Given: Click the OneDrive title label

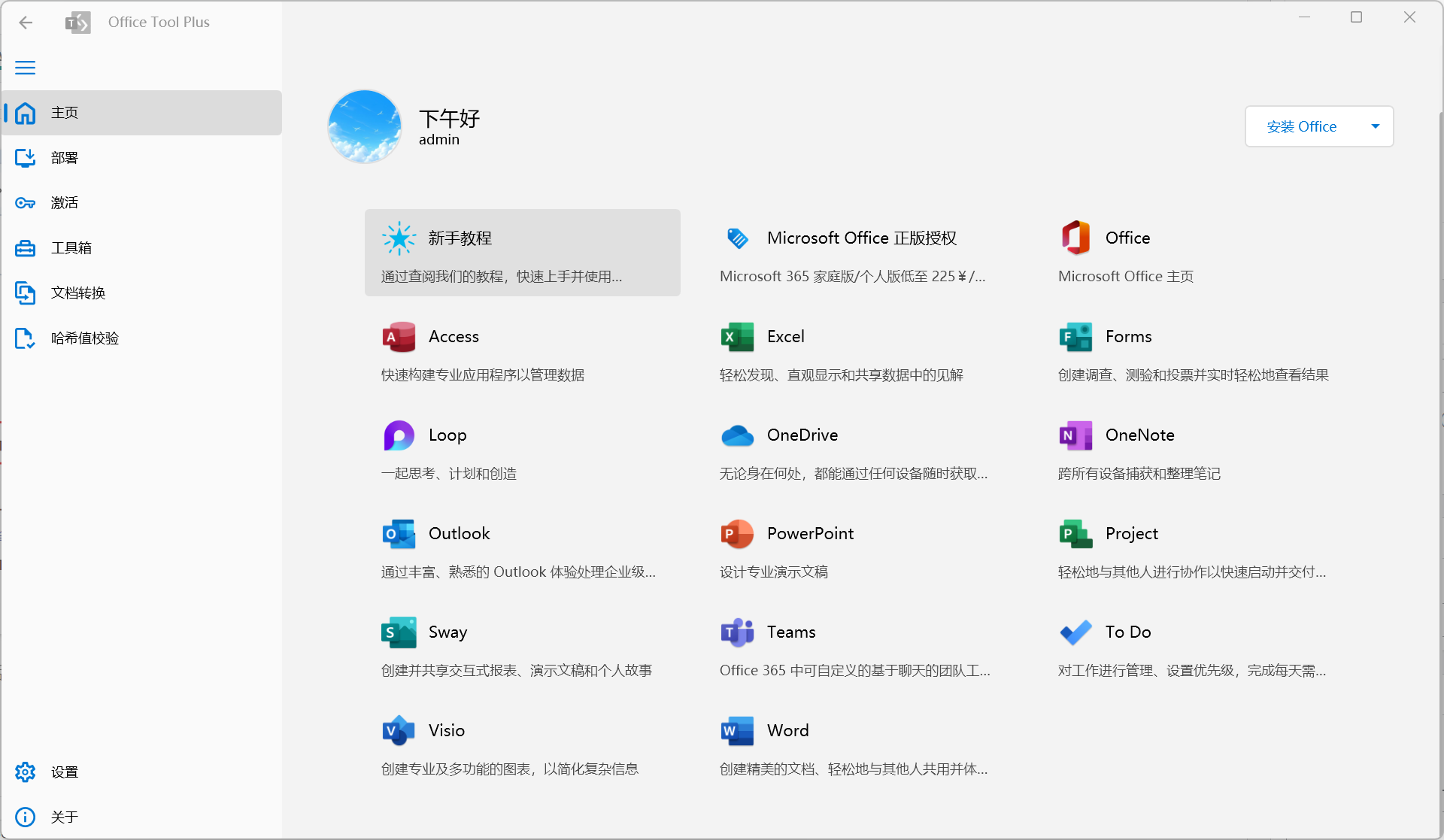Looking at the screenshot, I should click(802, 435).
